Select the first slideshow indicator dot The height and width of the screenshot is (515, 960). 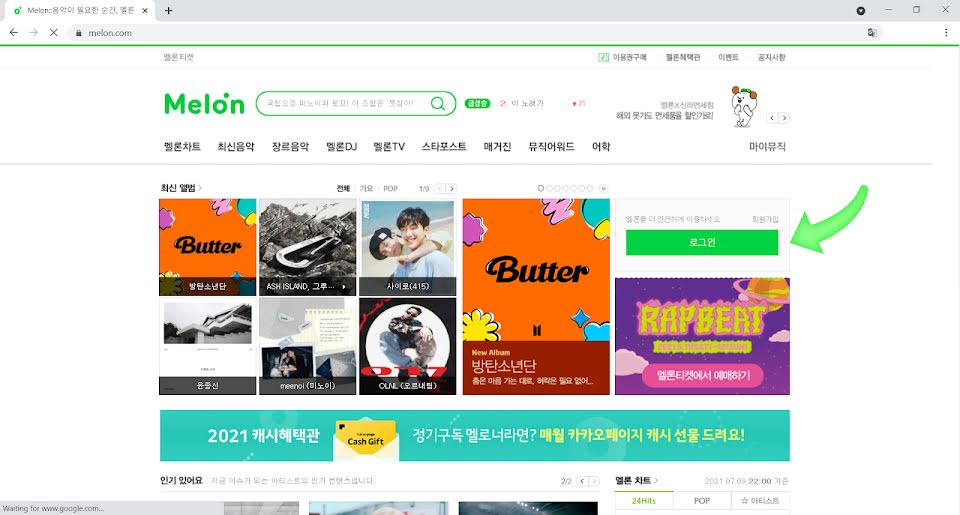click(541, 189)
